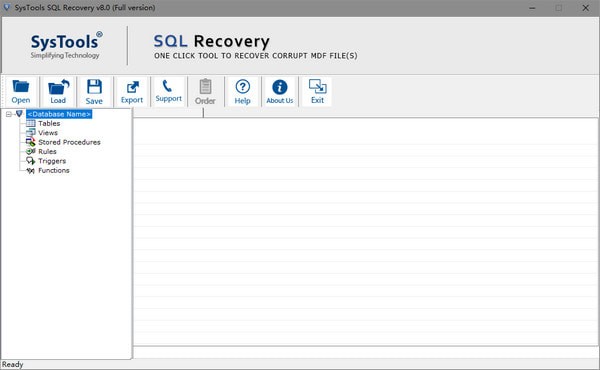Select Rules in the database tree
Image resolution: width=600 pixels, height=370 pixels.
[47, 152]
